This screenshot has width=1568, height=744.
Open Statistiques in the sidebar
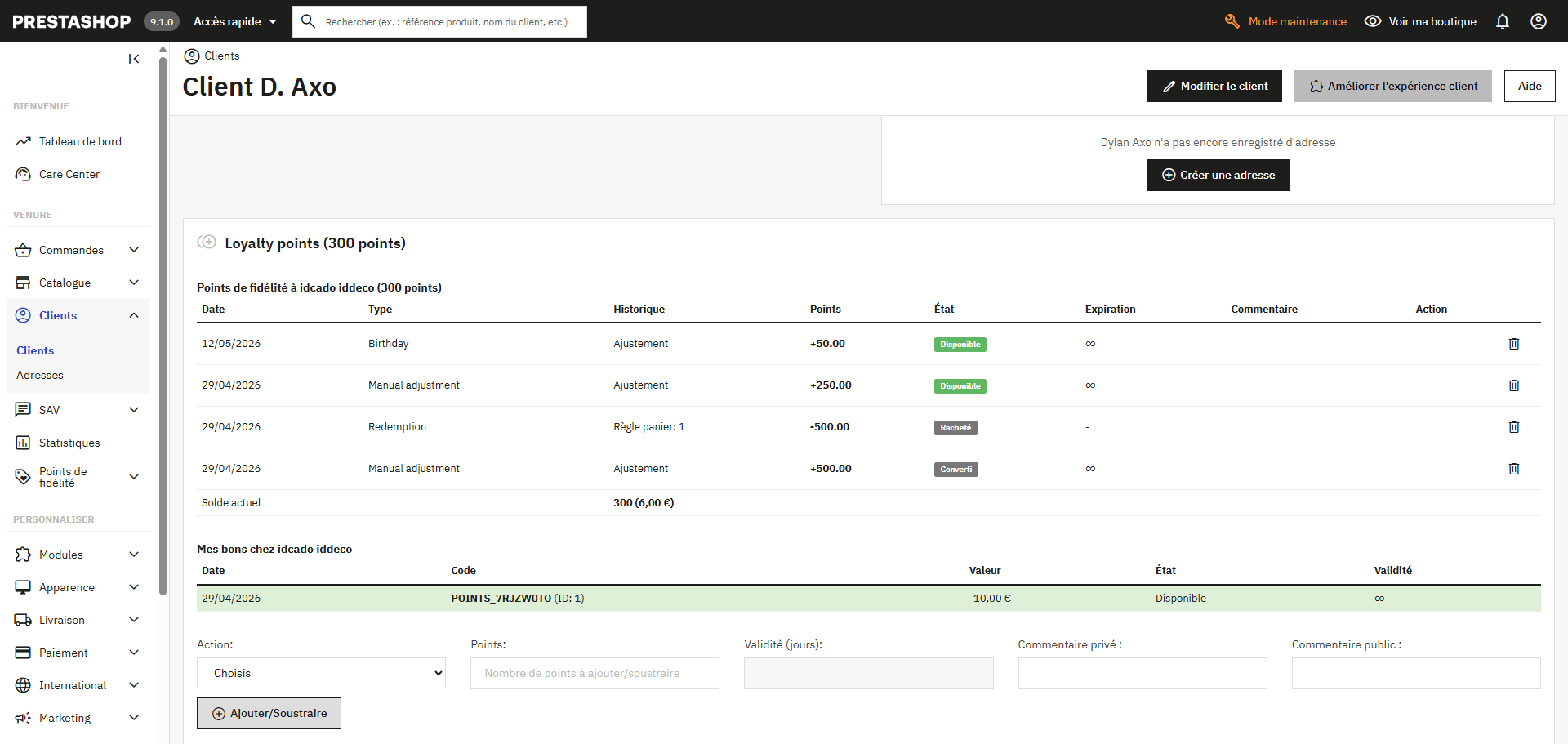pos(69,443)
